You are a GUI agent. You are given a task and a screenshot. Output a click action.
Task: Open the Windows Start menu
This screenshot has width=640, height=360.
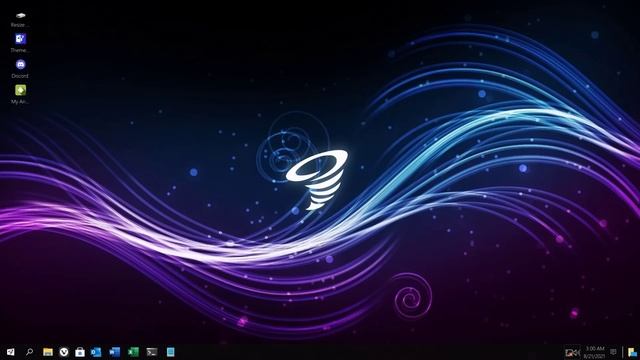11,352
